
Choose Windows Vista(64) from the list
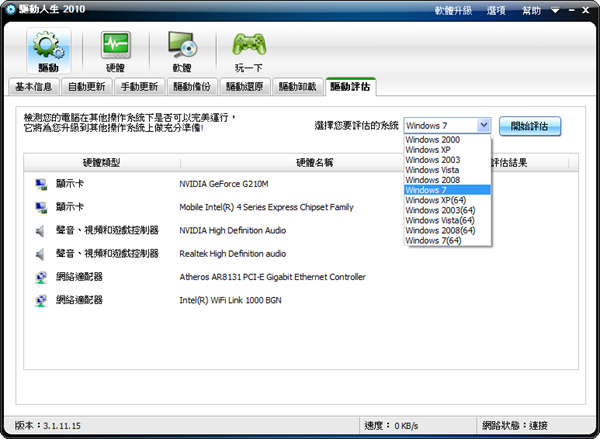coord(448,220)
